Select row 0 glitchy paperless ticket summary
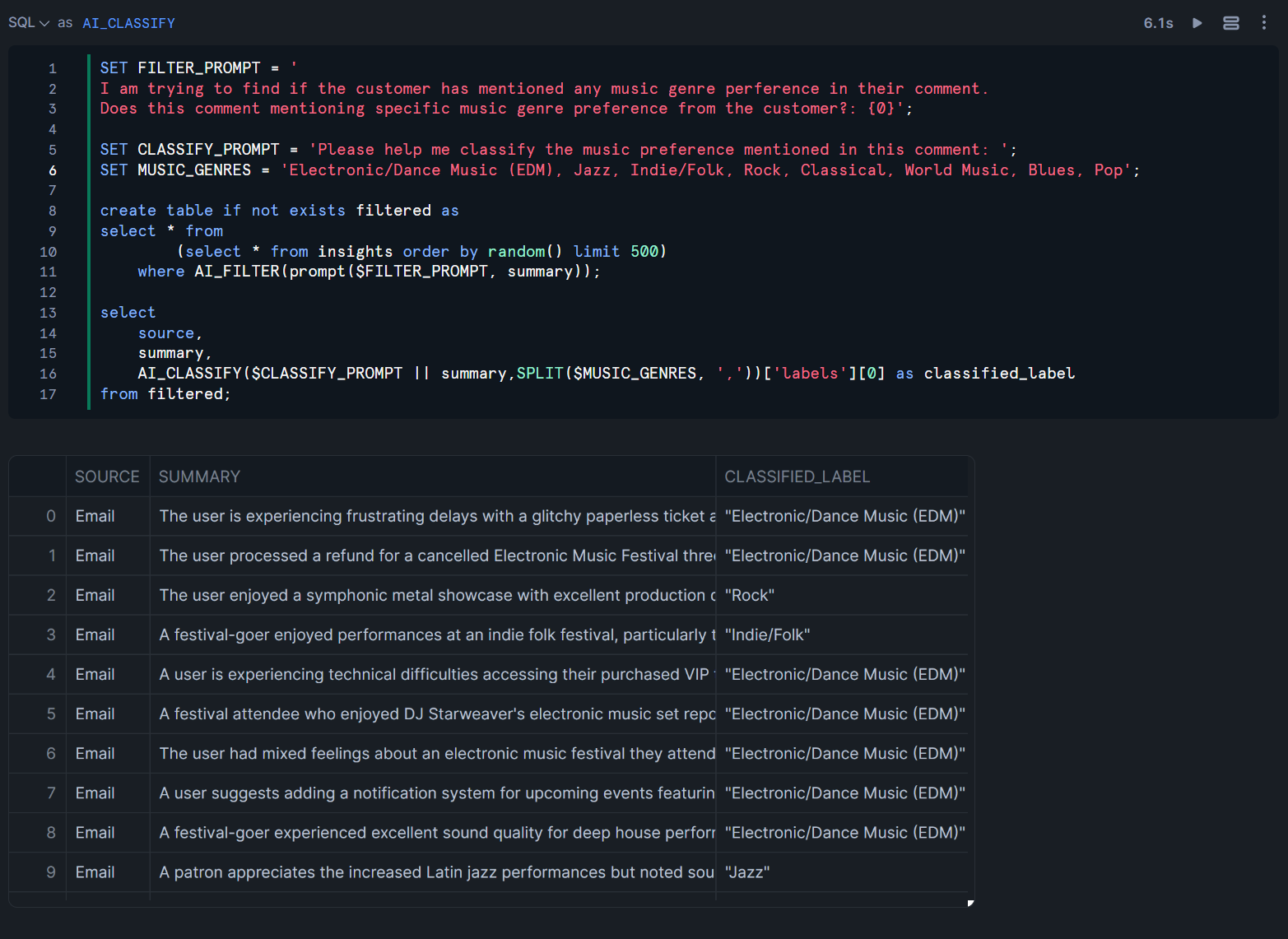 pyautogui.click(x=433, y=516)
